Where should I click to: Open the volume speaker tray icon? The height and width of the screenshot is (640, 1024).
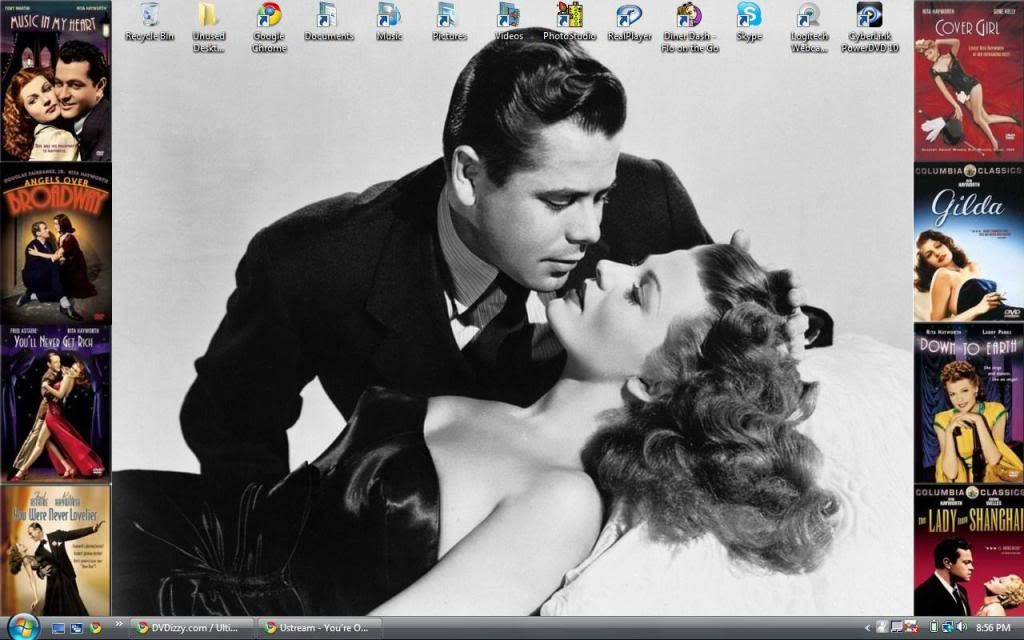tap(959, 628)
